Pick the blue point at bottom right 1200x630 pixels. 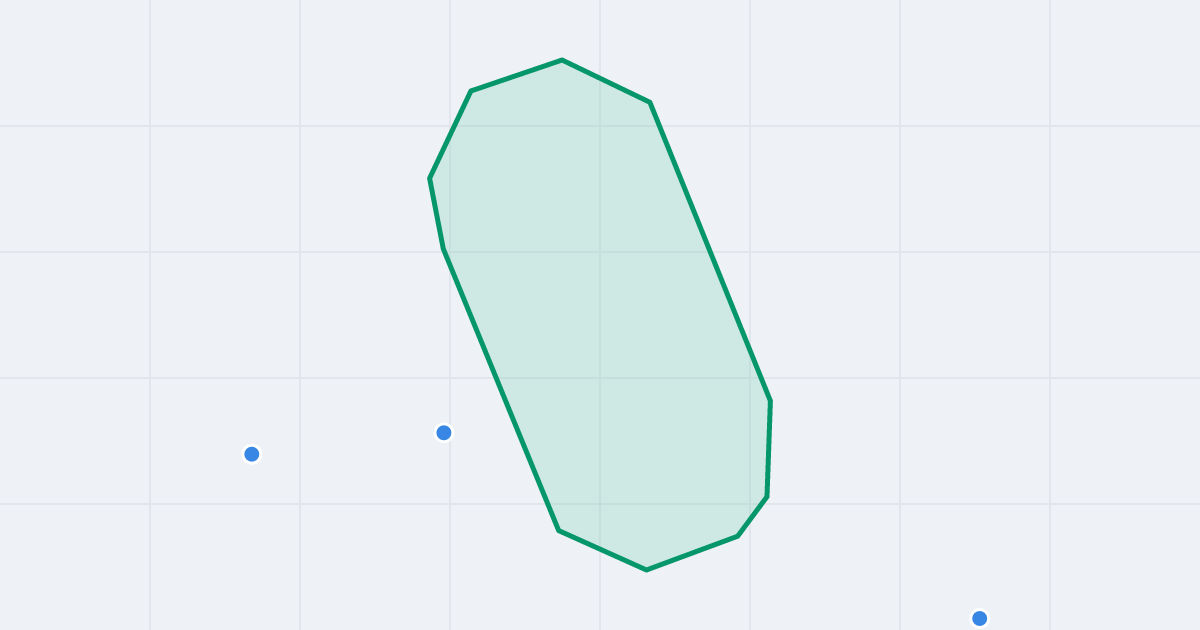pos(980,618)
